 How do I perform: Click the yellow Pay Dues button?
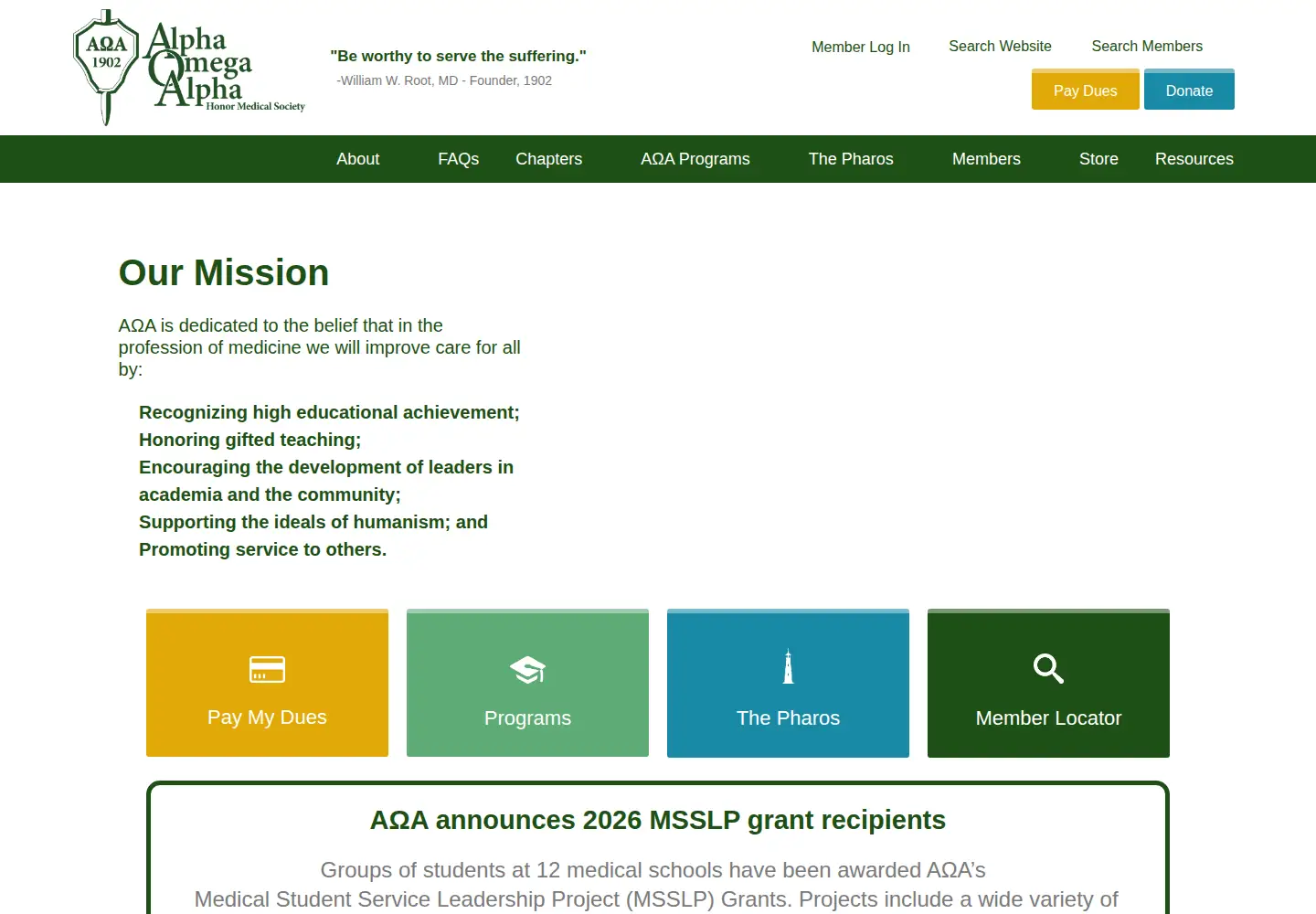tap(1085, 90)
